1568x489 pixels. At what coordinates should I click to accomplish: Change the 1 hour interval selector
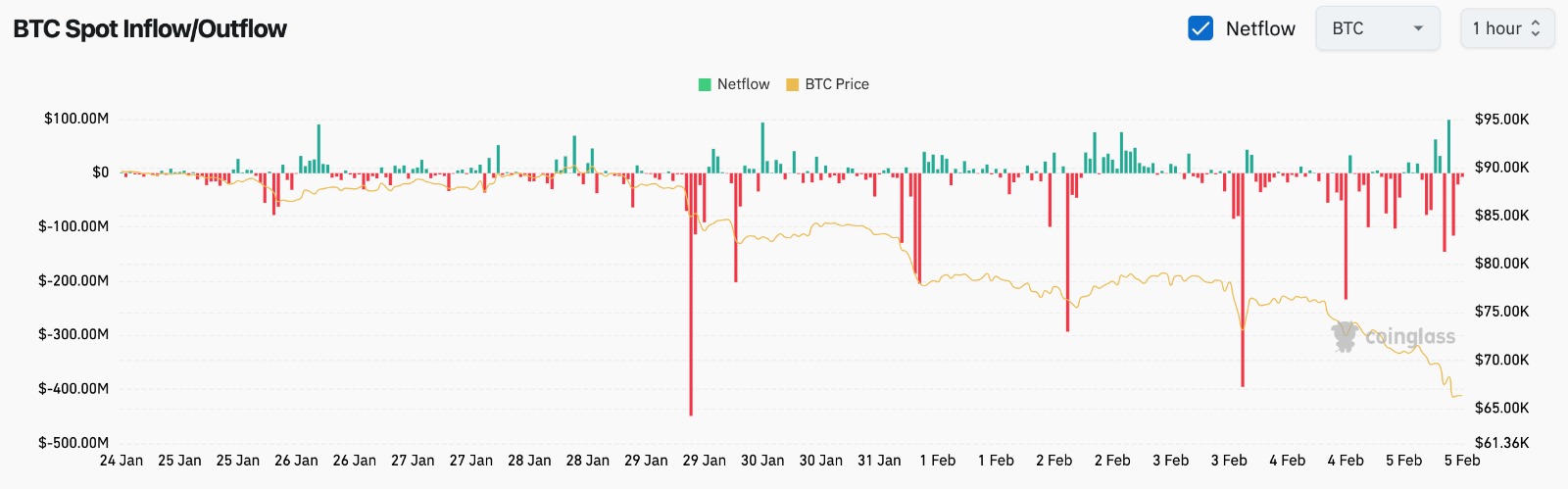pyautogui.click(x=1506, y=28)
